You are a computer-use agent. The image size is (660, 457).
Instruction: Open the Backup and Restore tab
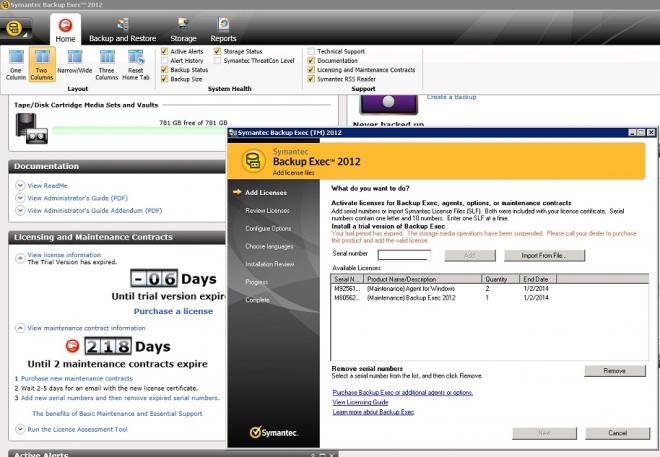[122, 29]
